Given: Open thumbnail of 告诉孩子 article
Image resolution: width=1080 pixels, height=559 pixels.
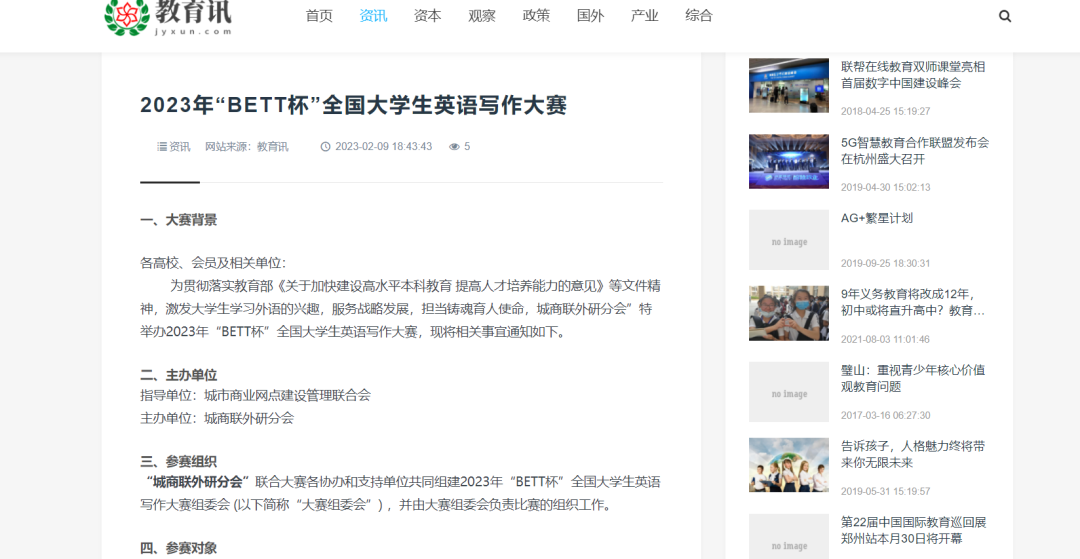Looking at the screenshot, I should coord(789,465).
